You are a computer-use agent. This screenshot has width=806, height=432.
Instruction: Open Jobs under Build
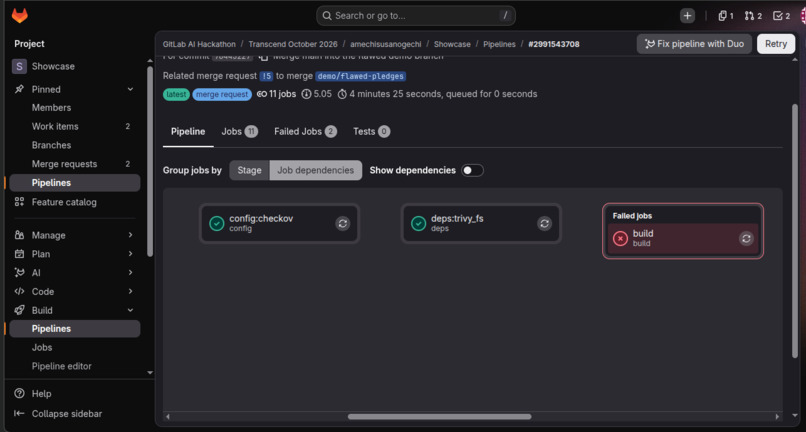(75, 348)
